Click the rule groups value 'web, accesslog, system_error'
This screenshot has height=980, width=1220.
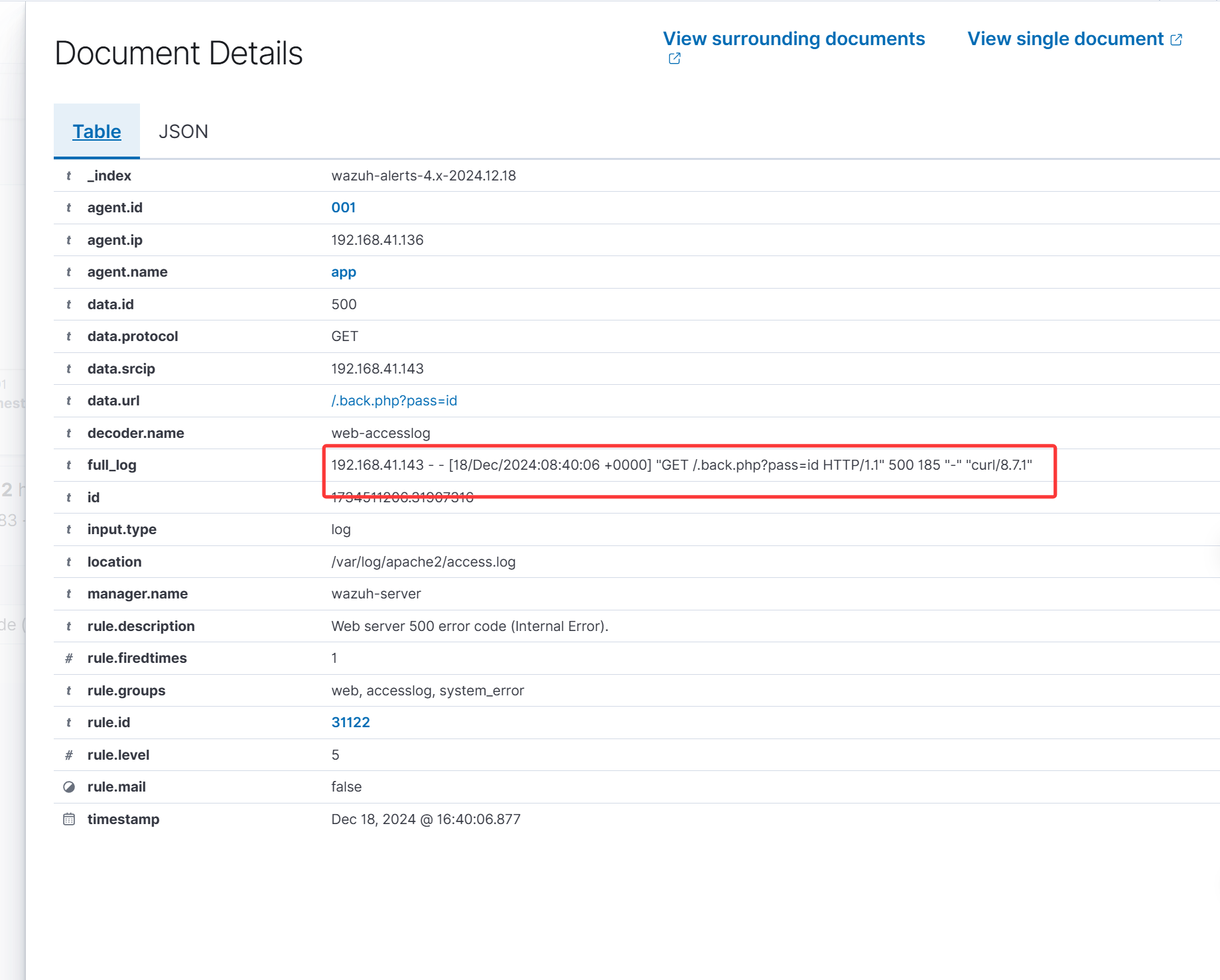pos(427,691)
